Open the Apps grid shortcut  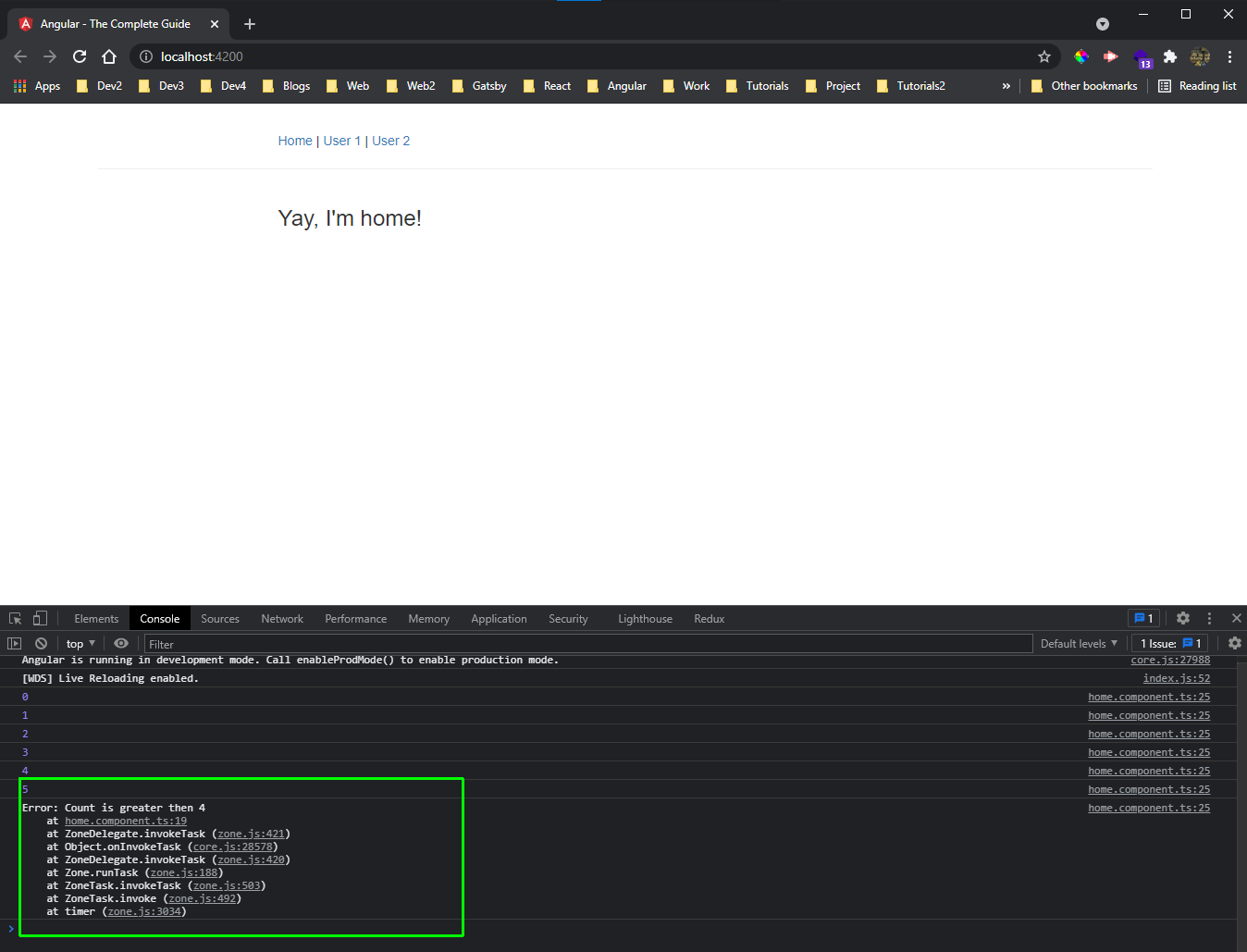pyautogui.click(x=37, y=86)
